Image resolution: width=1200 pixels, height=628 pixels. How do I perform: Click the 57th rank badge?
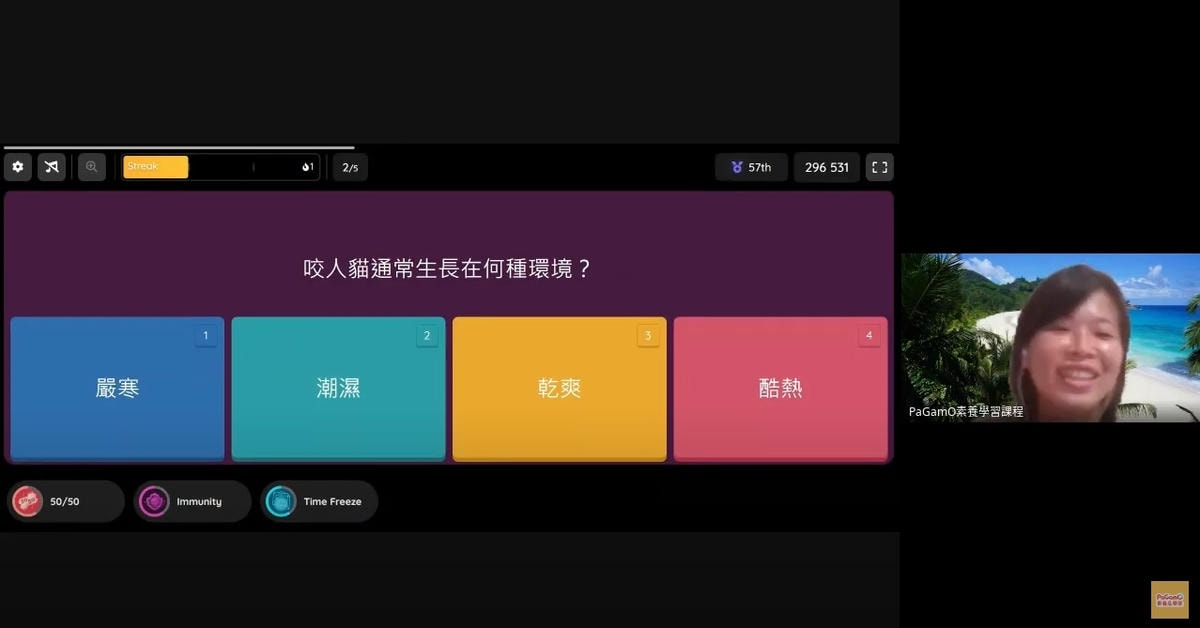(751, 167)
